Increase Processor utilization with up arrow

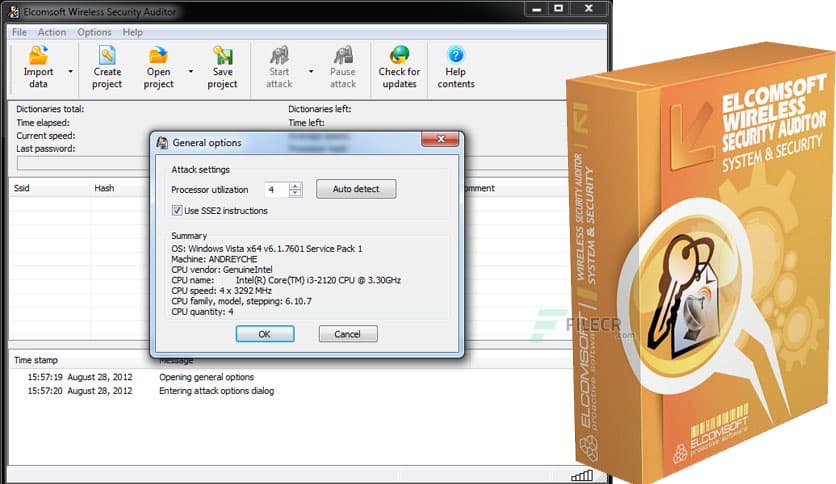(295, 185)
